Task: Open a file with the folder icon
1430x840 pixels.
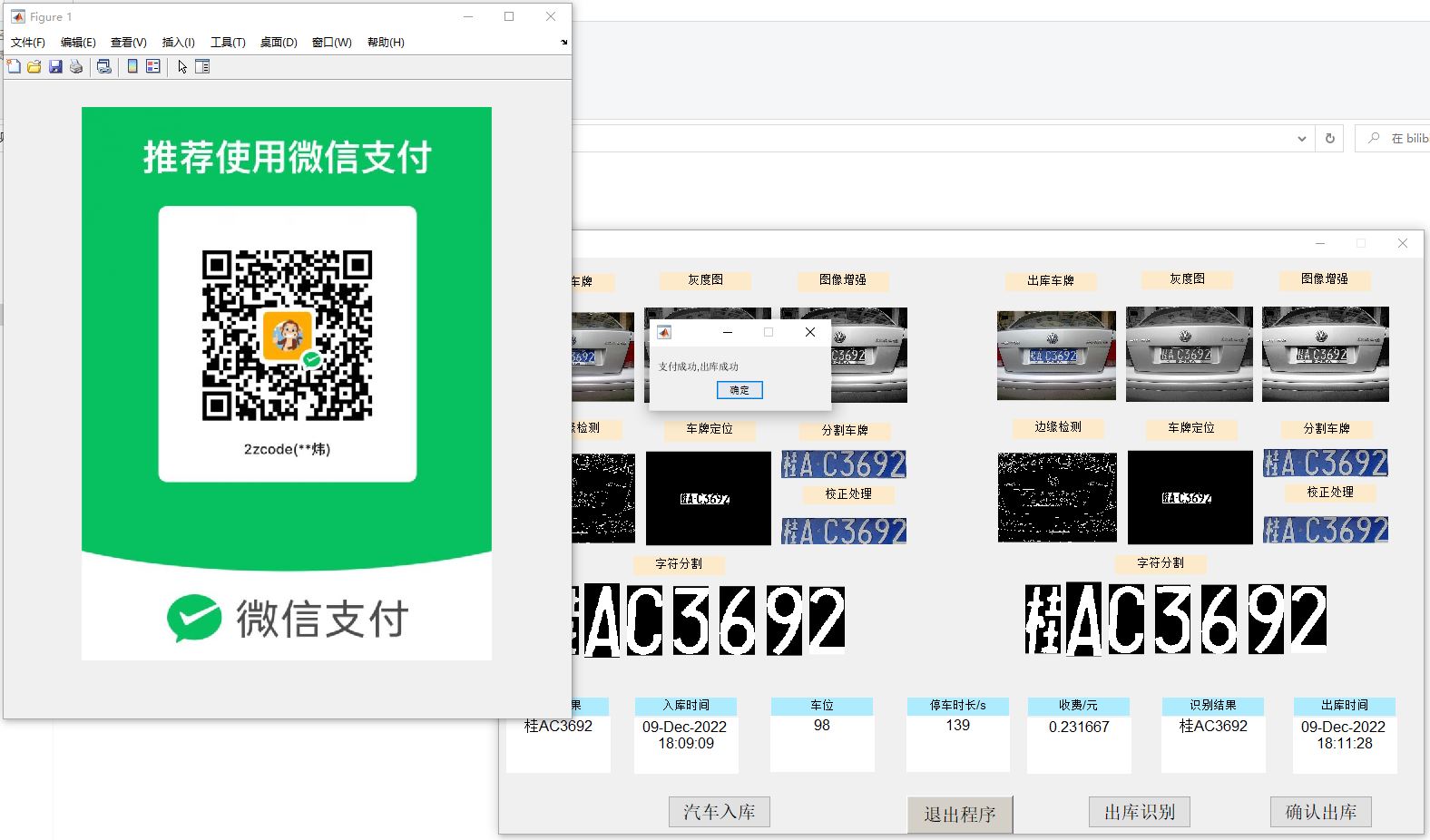Action: pyautogui.click(x=34, y=66)
